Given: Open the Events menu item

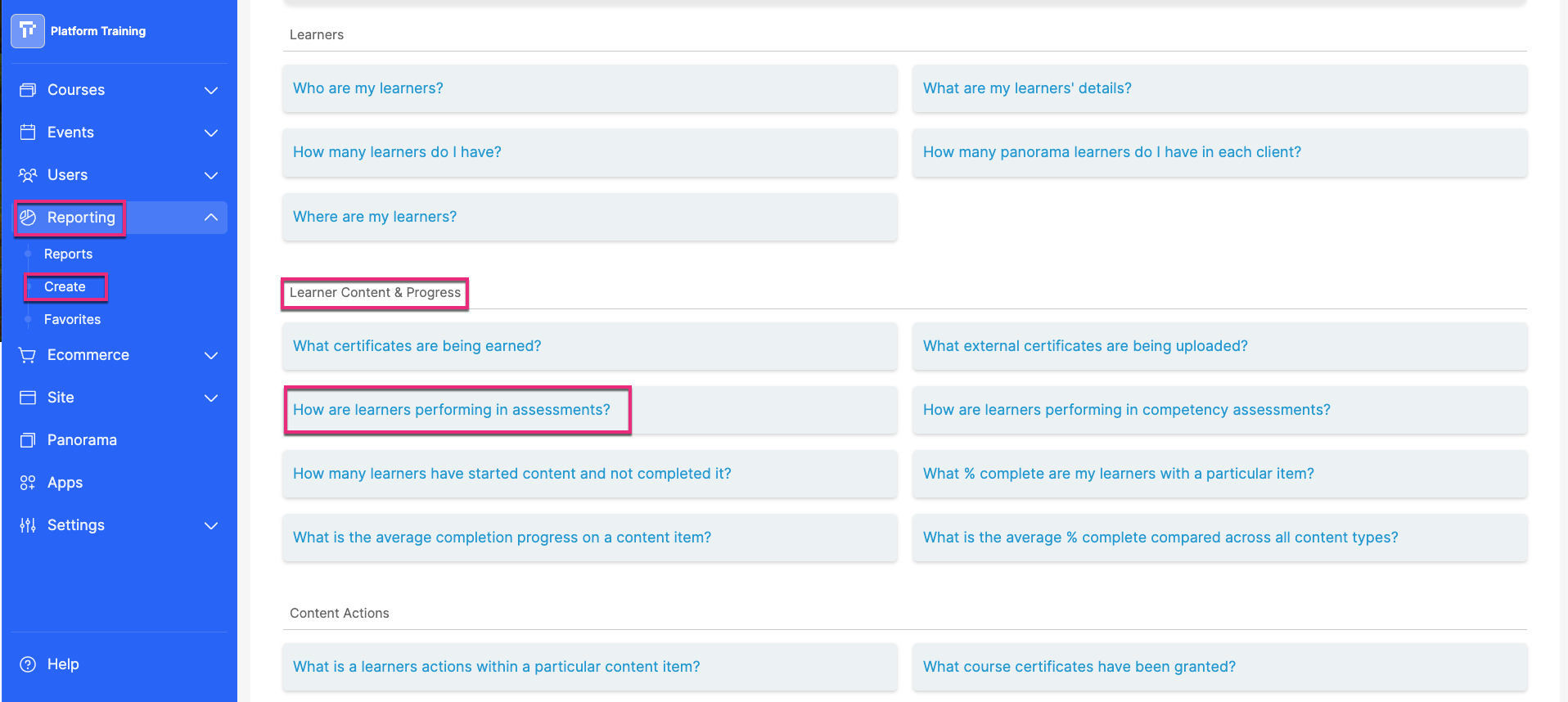Looking at the screenshot, I should click(x=119, y=133).
